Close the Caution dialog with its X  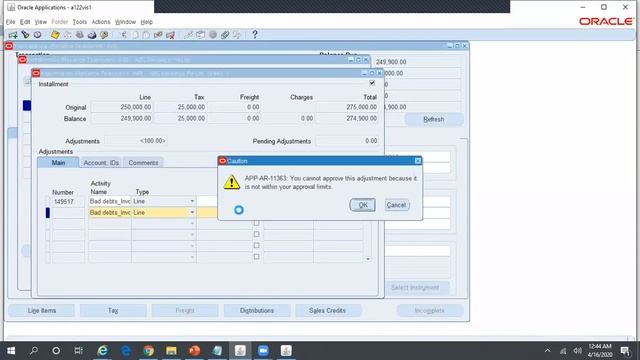pos(418,161)
